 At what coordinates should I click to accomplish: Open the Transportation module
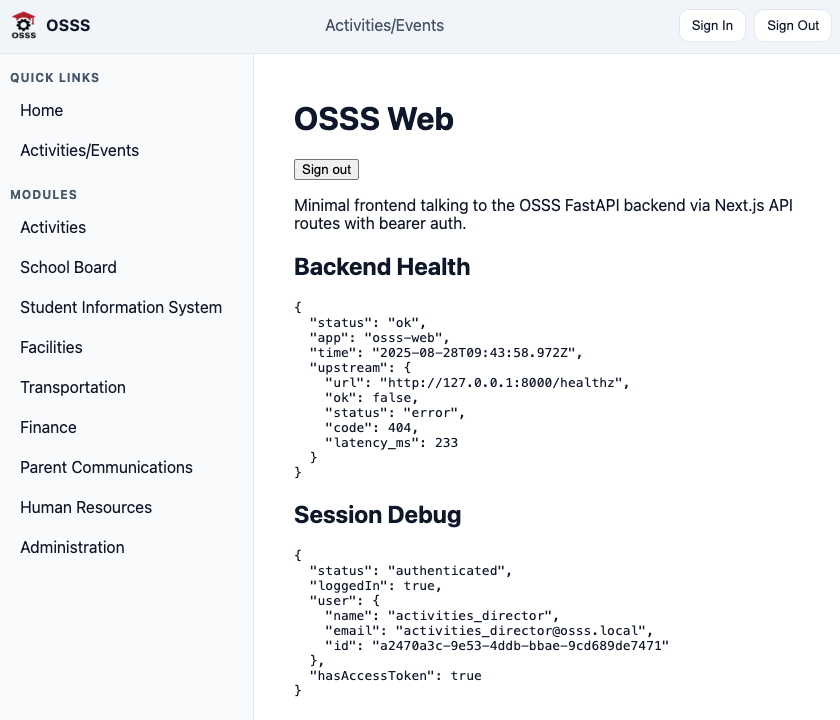click(x=73, y=387)
